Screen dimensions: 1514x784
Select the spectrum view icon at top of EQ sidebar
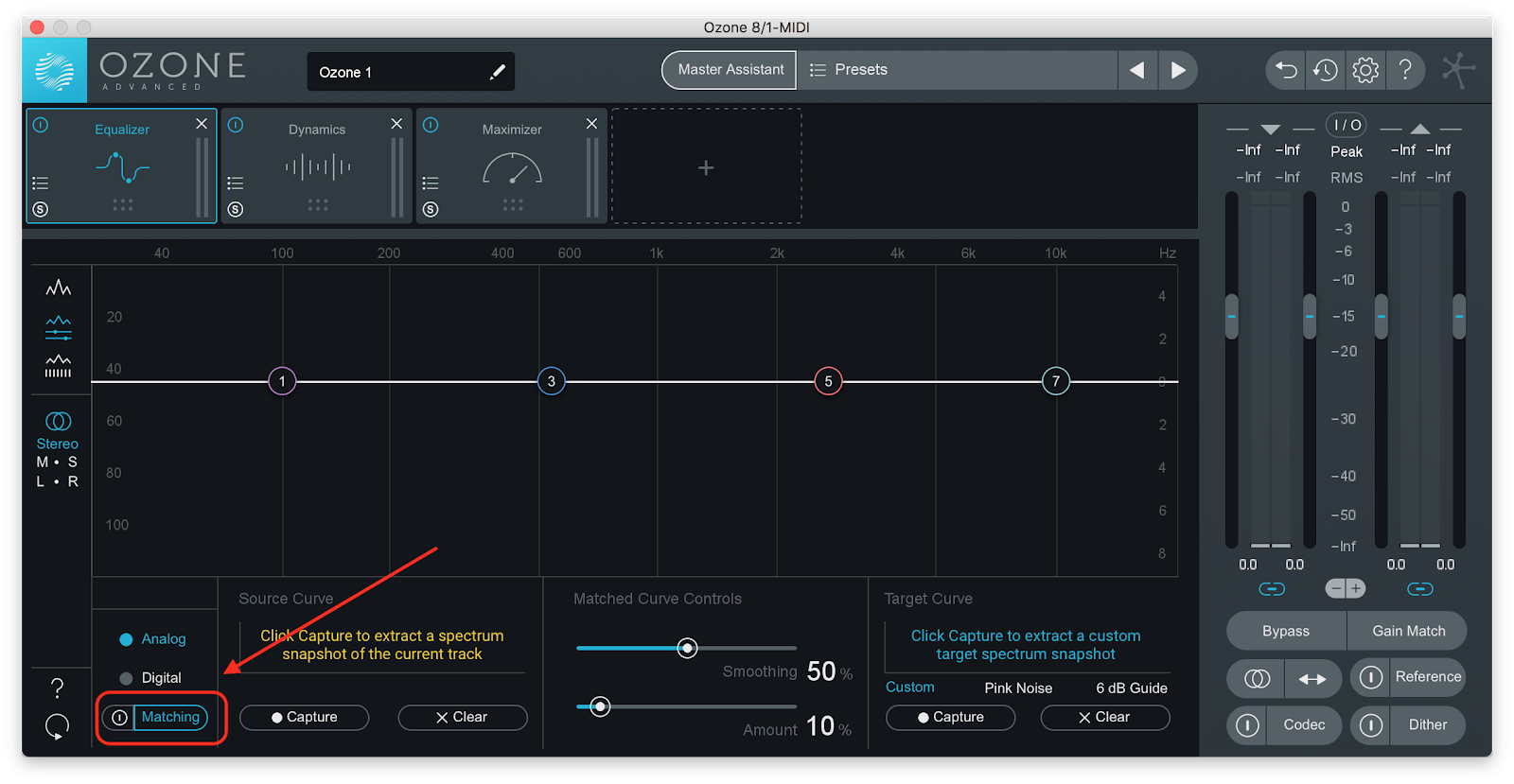click(x=59, y=287)
